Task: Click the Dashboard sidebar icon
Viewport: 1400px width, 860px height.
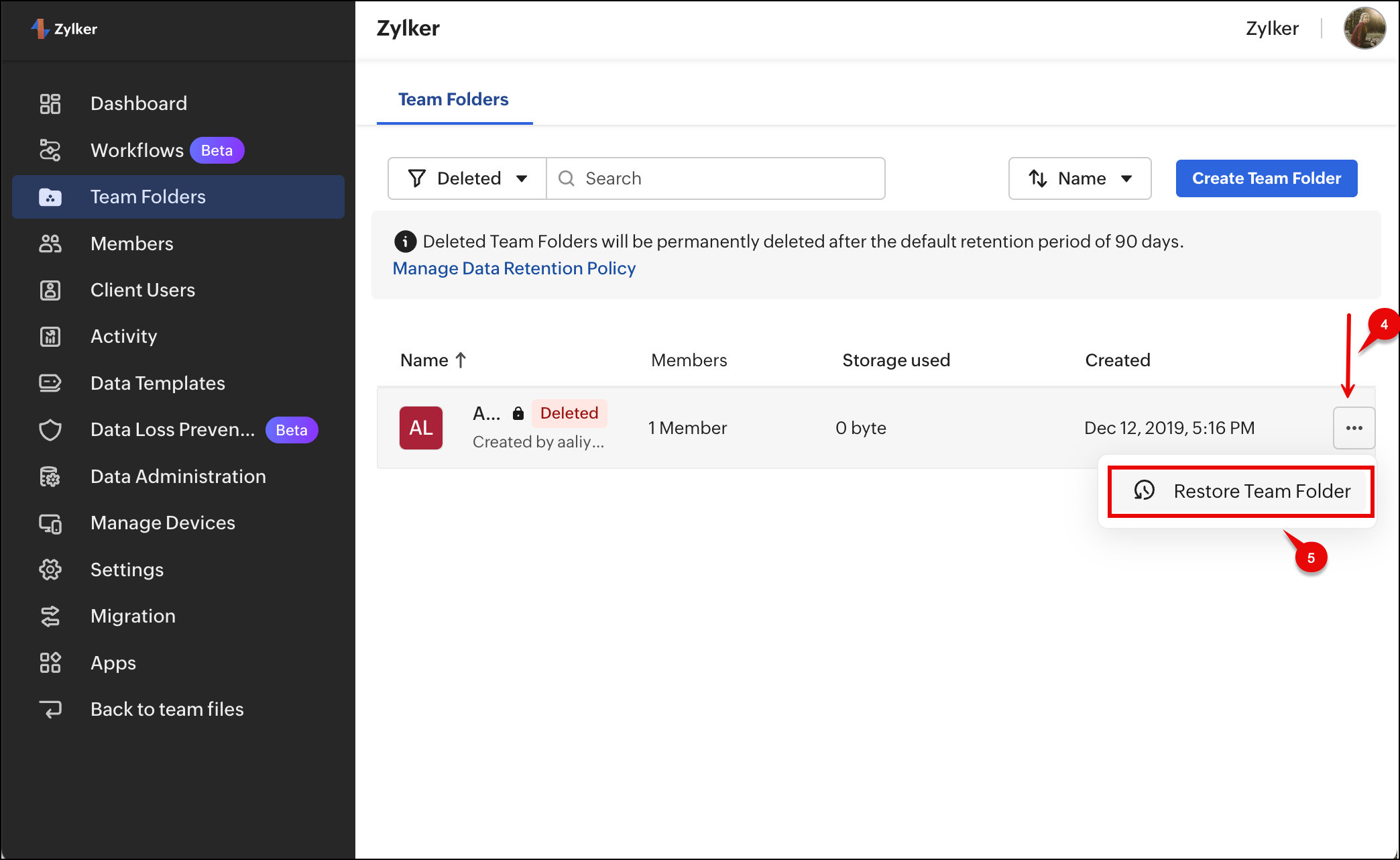Action: [50, 103]
